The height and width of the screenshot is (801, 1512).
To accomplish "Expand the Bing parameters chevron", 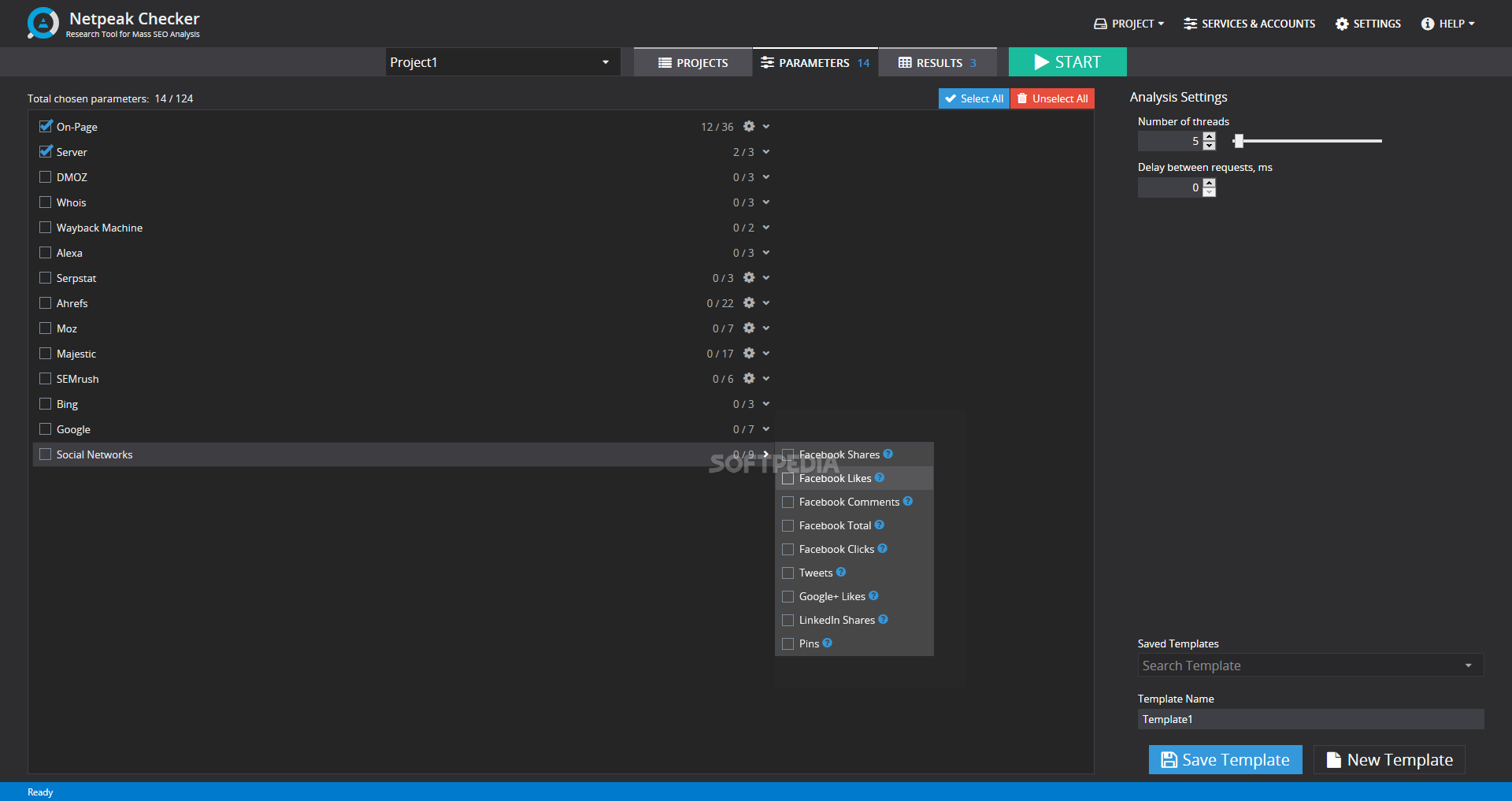I will tap(766, 403).
